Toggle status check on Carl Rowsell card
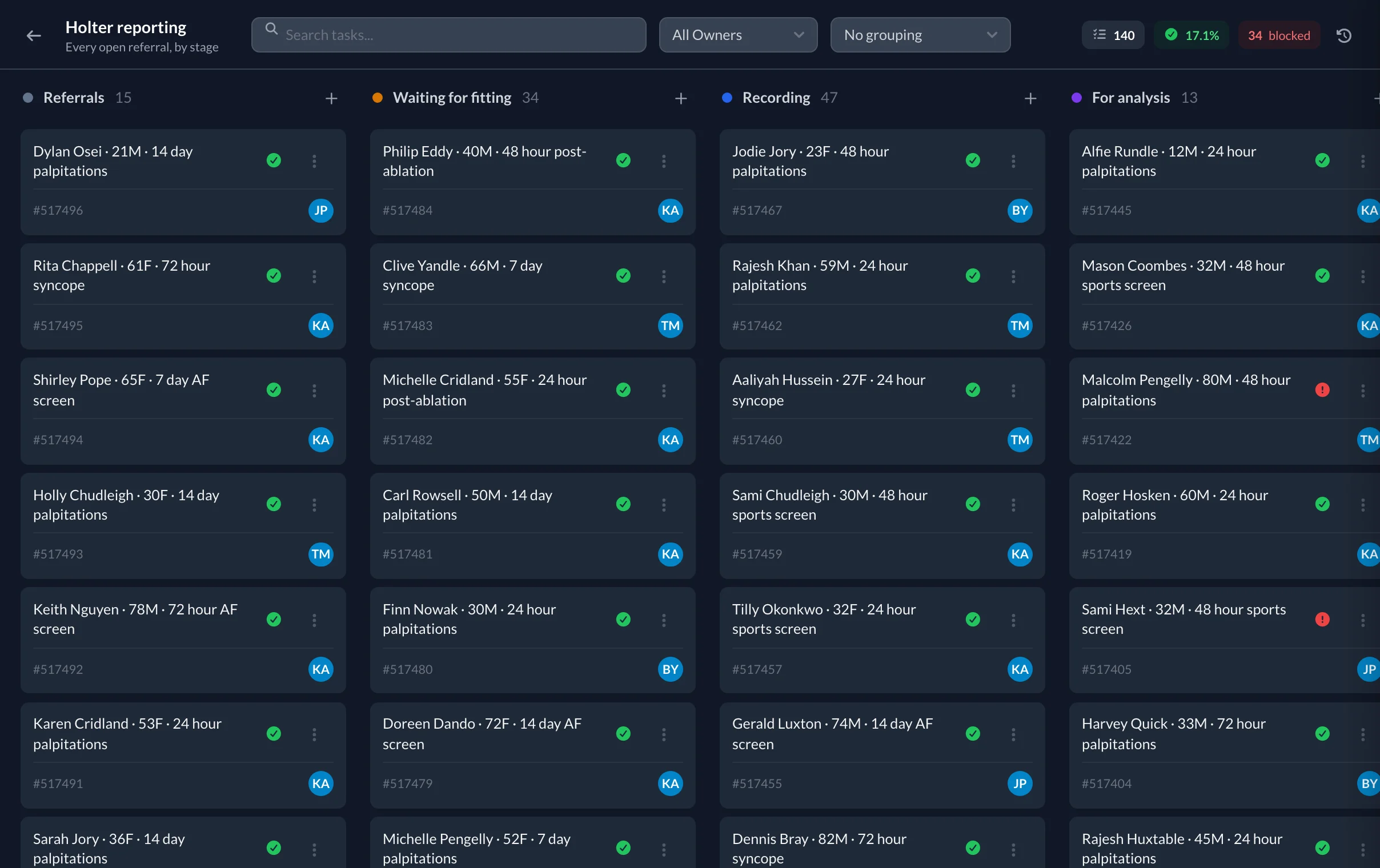This screenshot has height=868, width=1380. coord(624,504)
